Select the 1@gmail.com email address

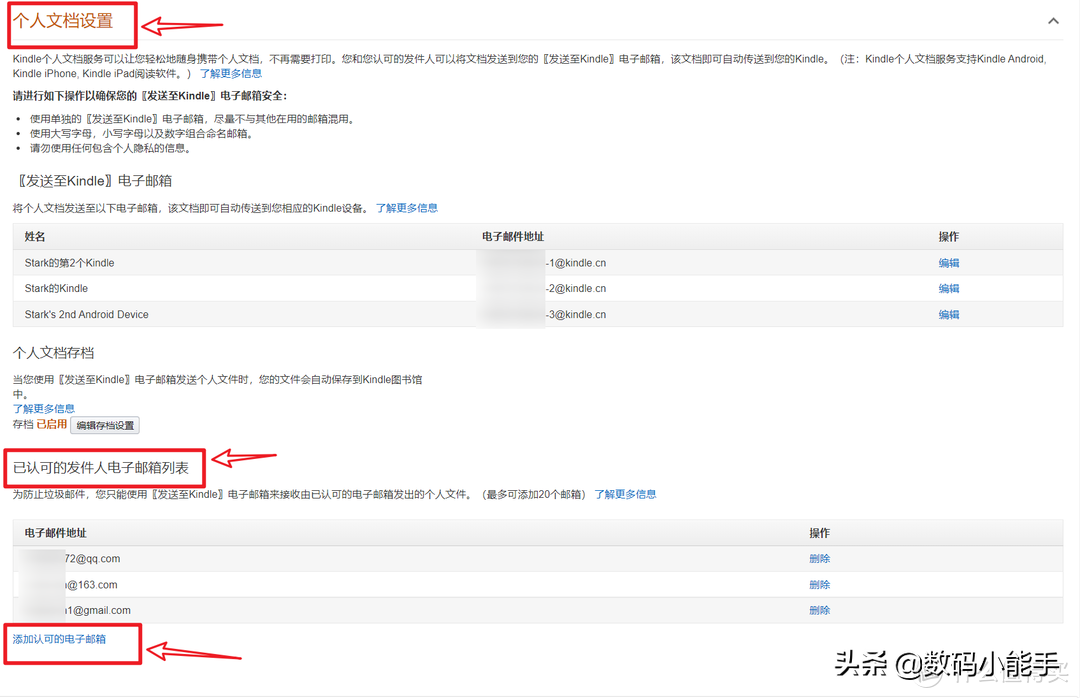click(98, 610)
